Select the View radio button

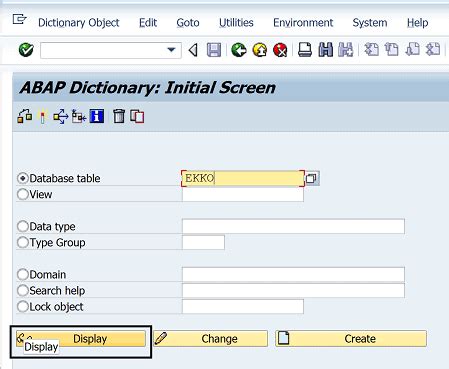coord(23,194)
